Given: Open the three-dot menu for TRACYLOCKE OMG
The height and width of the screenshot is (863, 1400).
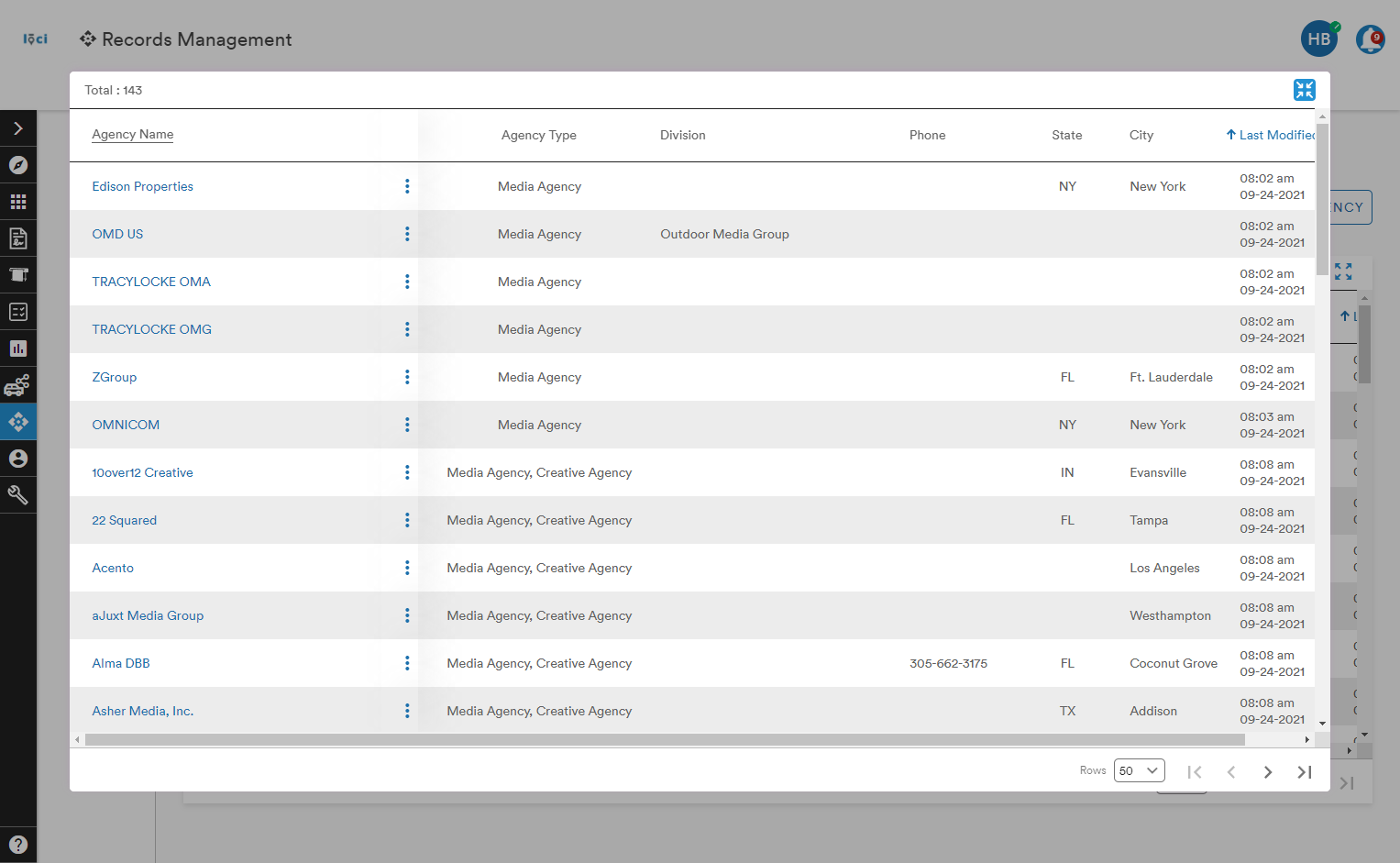Looking at the screenshot, I should pyautogui.click(x=407, y=329).
